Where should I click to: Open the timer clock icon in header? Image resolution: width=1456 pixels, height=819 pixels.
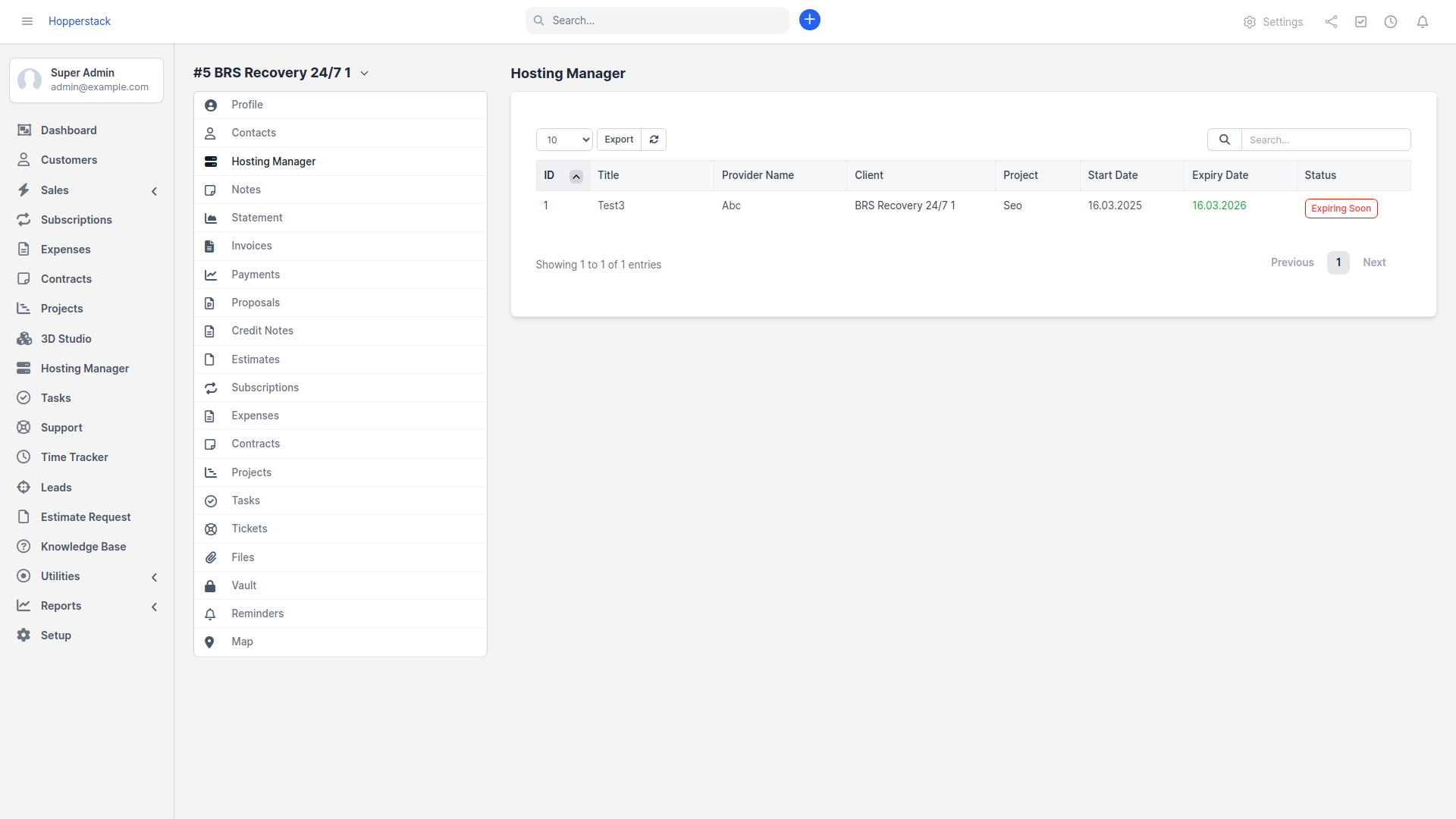click(1390, 22)
